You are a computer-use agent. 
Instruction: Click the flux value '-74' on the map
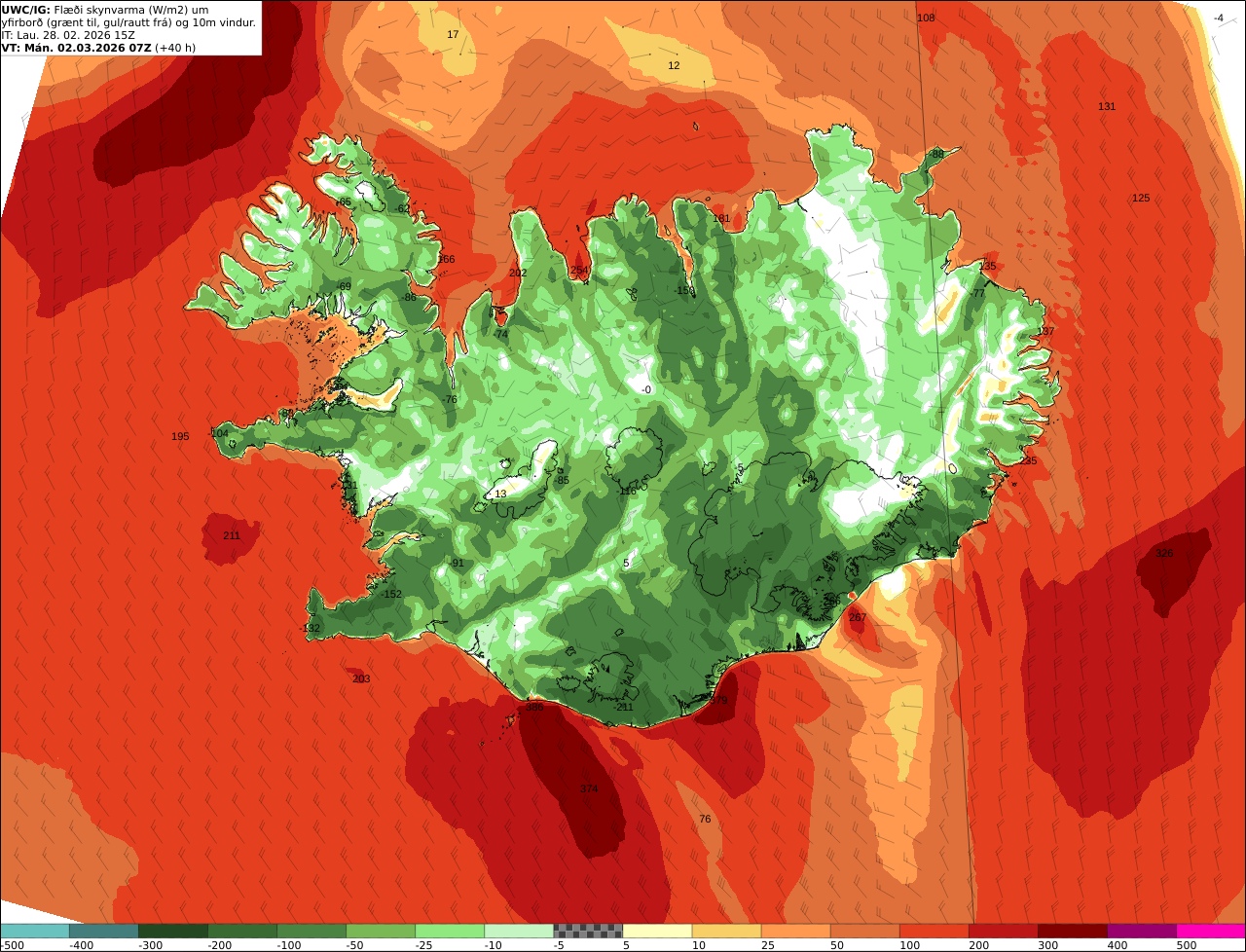(500, 334)
